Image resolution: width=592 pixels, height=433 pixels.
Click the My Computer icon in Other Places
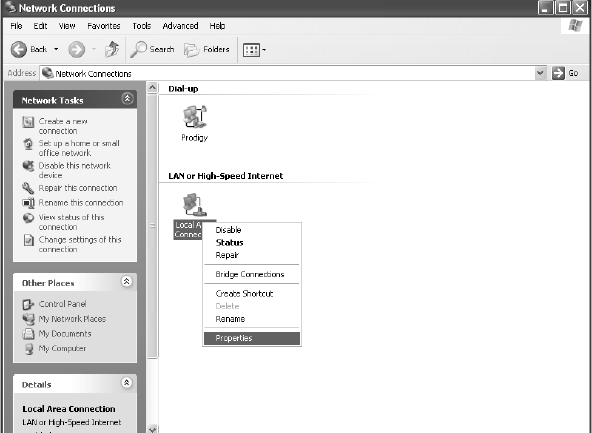28,349
